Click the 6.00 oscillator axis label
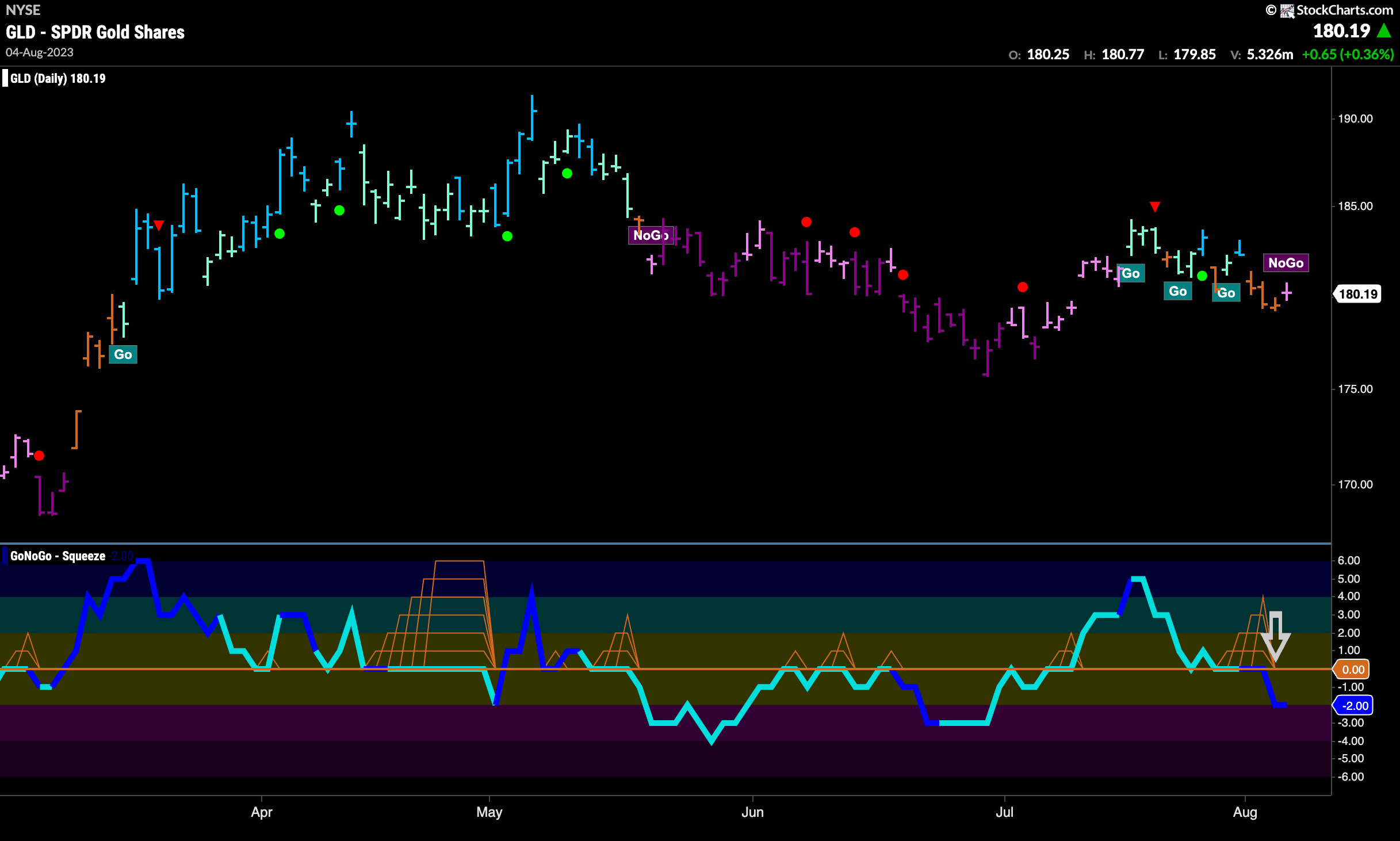This screenshot has width=1400, height=841. (1349, 560)
